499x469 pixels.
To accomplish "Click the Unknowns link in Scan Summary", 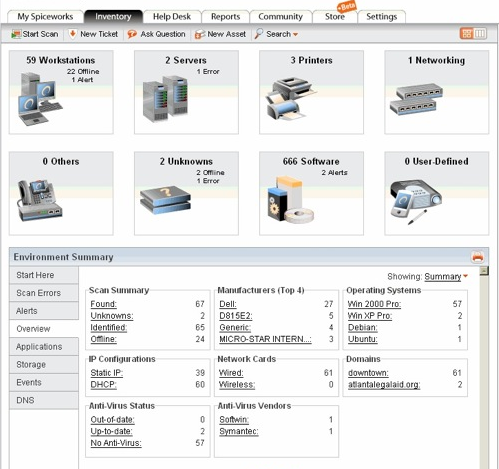I will click(x=112, y=316).
